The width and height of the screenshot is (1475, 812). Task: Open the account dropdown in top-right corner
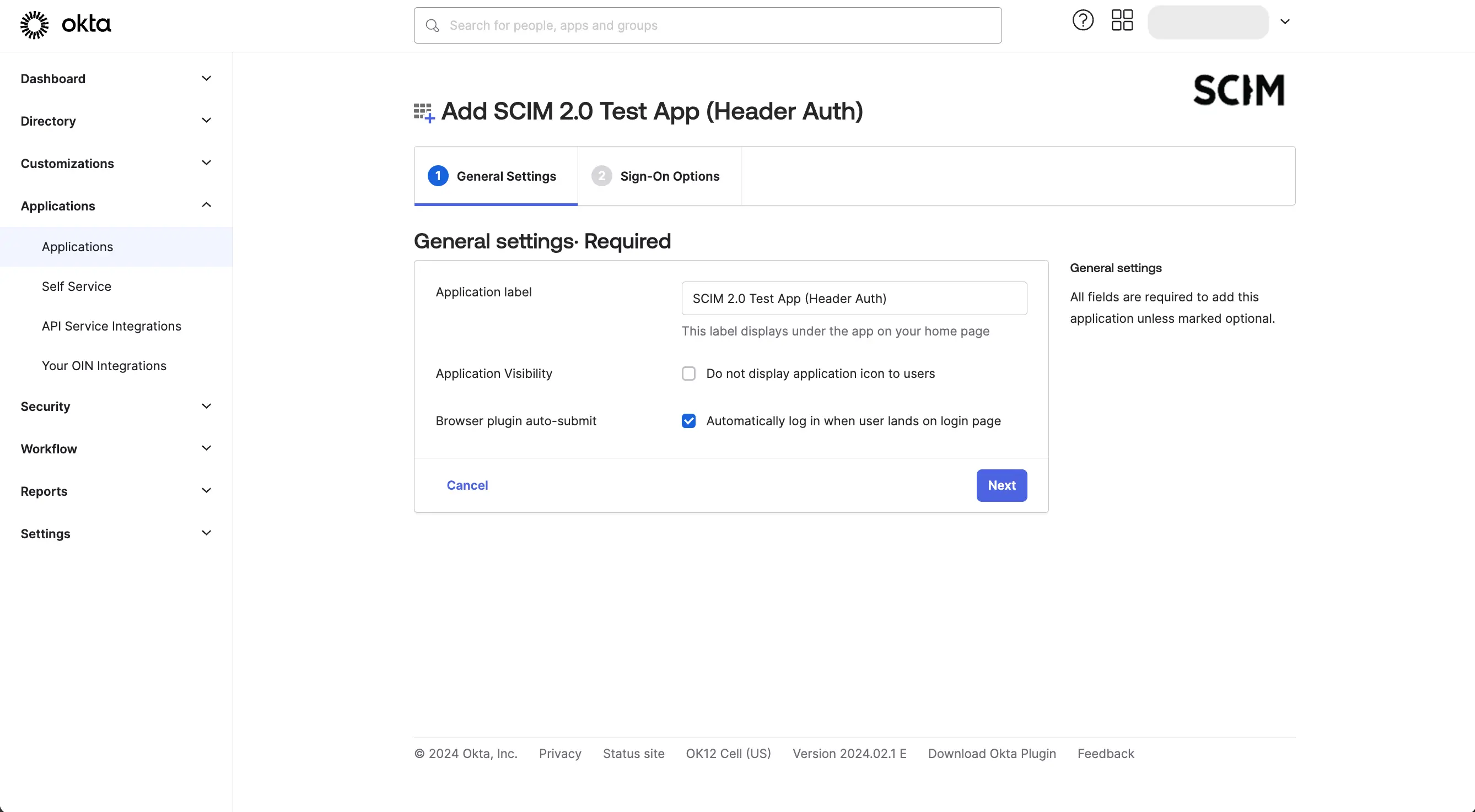[1285, 21]
